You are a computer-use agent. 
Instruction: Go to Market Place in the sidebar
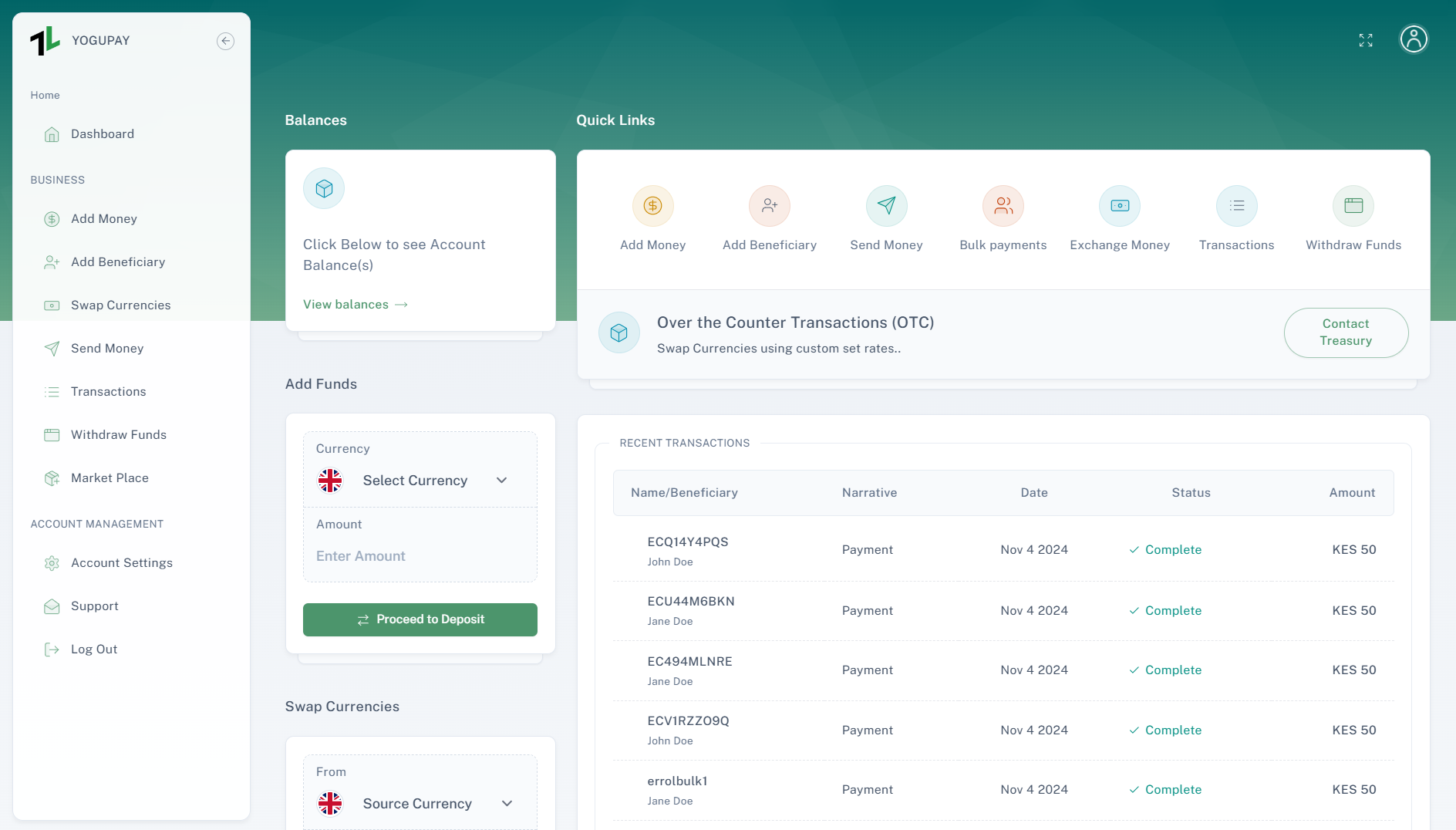click(110, 478)
